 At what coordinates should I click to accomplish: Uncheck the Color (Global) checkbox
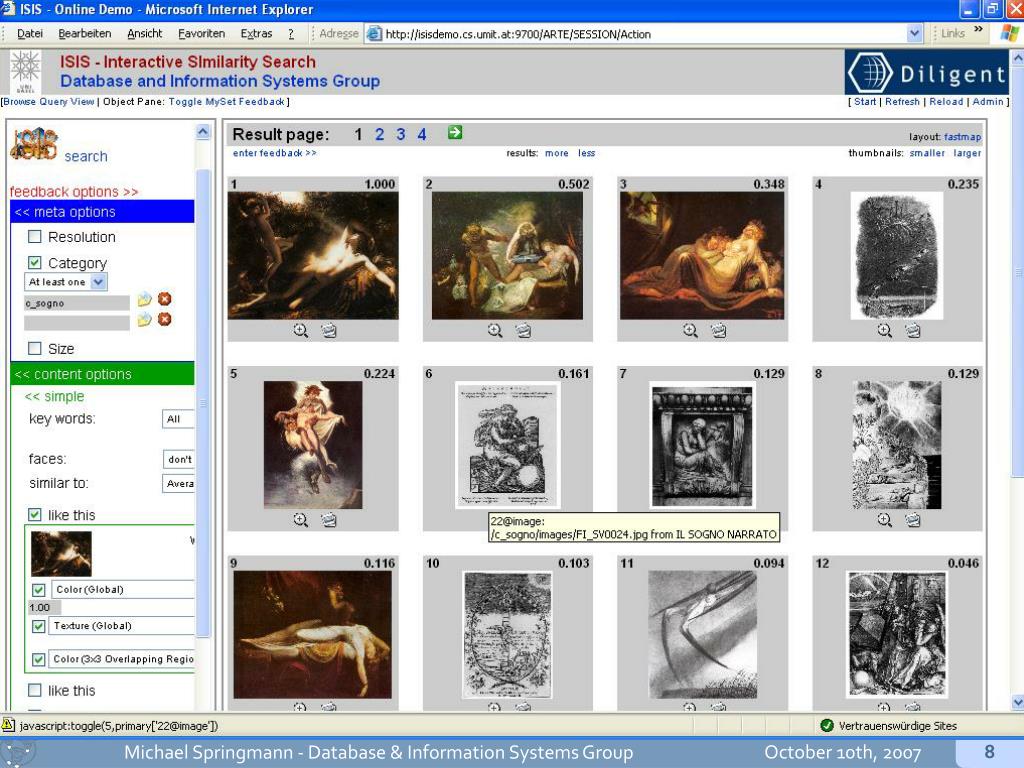point(39,590)
